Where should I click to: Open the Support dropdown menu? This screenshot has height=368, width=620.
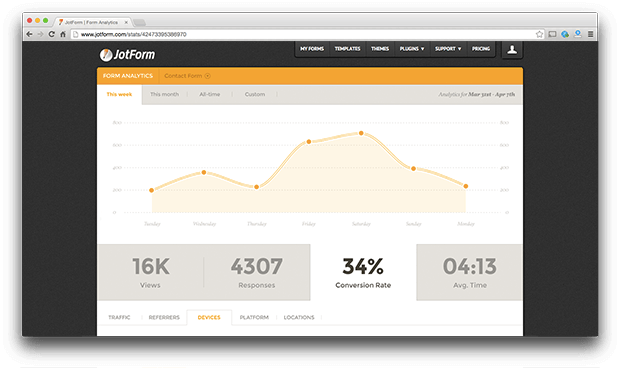(x=448, y=49)
